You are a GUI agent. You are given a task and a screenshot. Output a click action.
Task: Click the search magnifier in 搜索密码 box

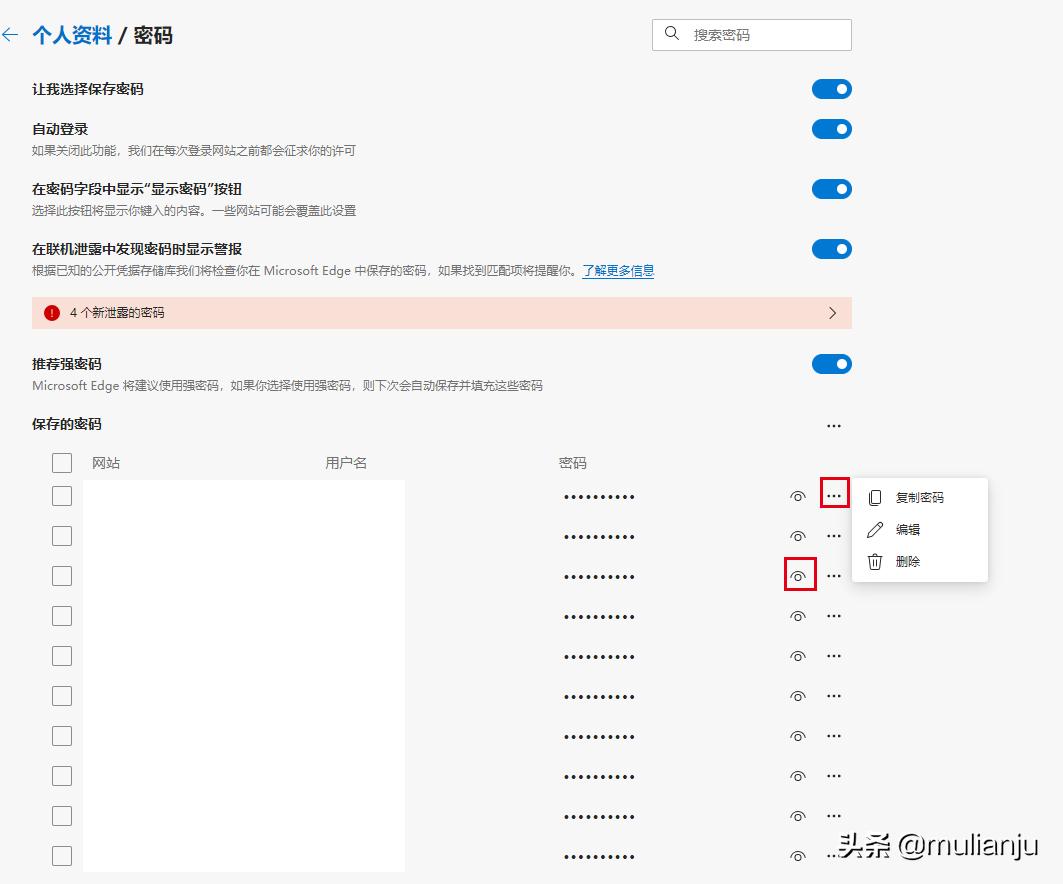tap(671, 34)
